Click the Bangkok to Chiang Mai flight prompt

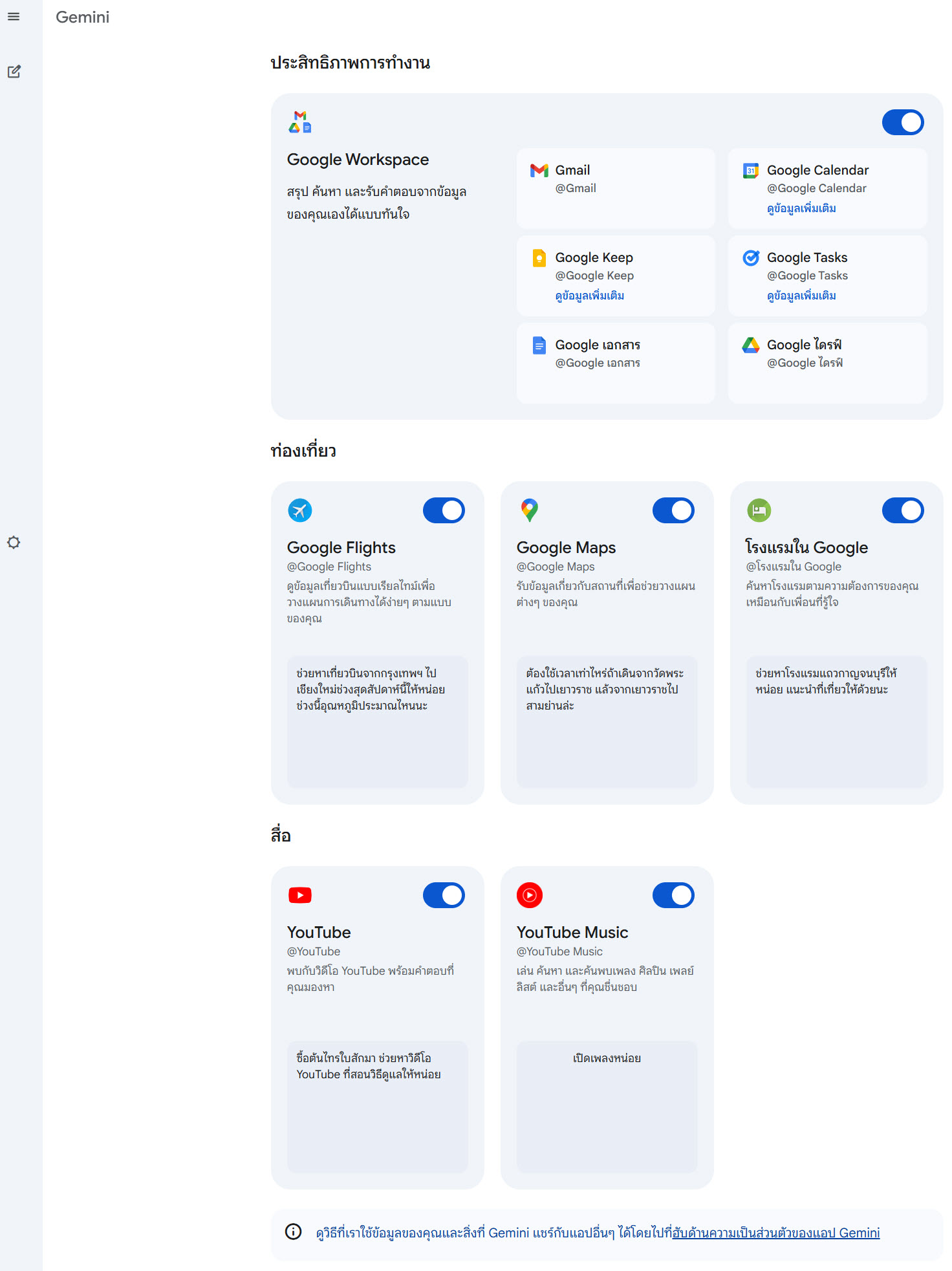[378, 722]
